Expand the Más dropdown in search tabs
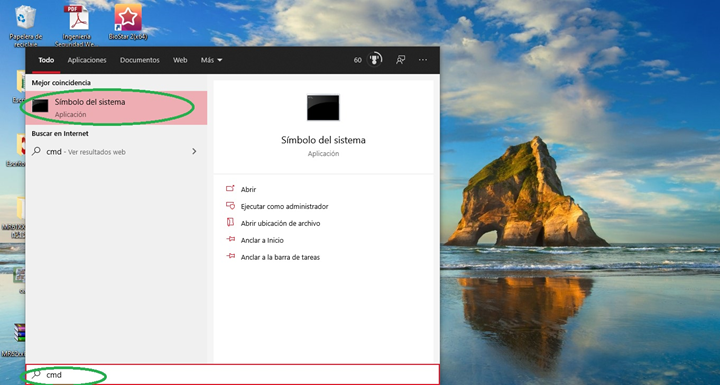 point(211,60)
